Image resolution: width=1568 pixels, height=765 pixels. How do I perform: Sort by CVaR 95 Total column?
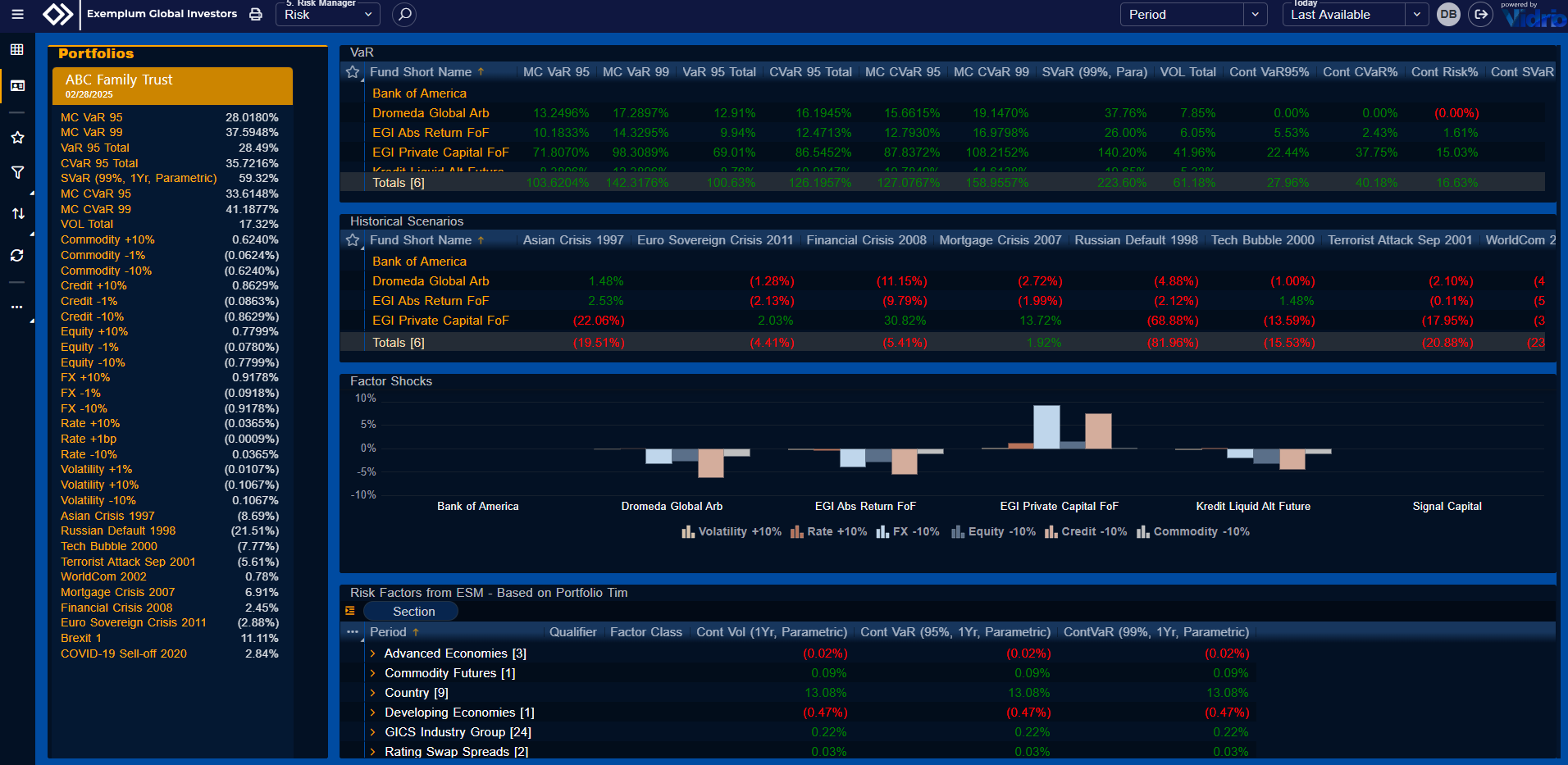pos(810,72)
